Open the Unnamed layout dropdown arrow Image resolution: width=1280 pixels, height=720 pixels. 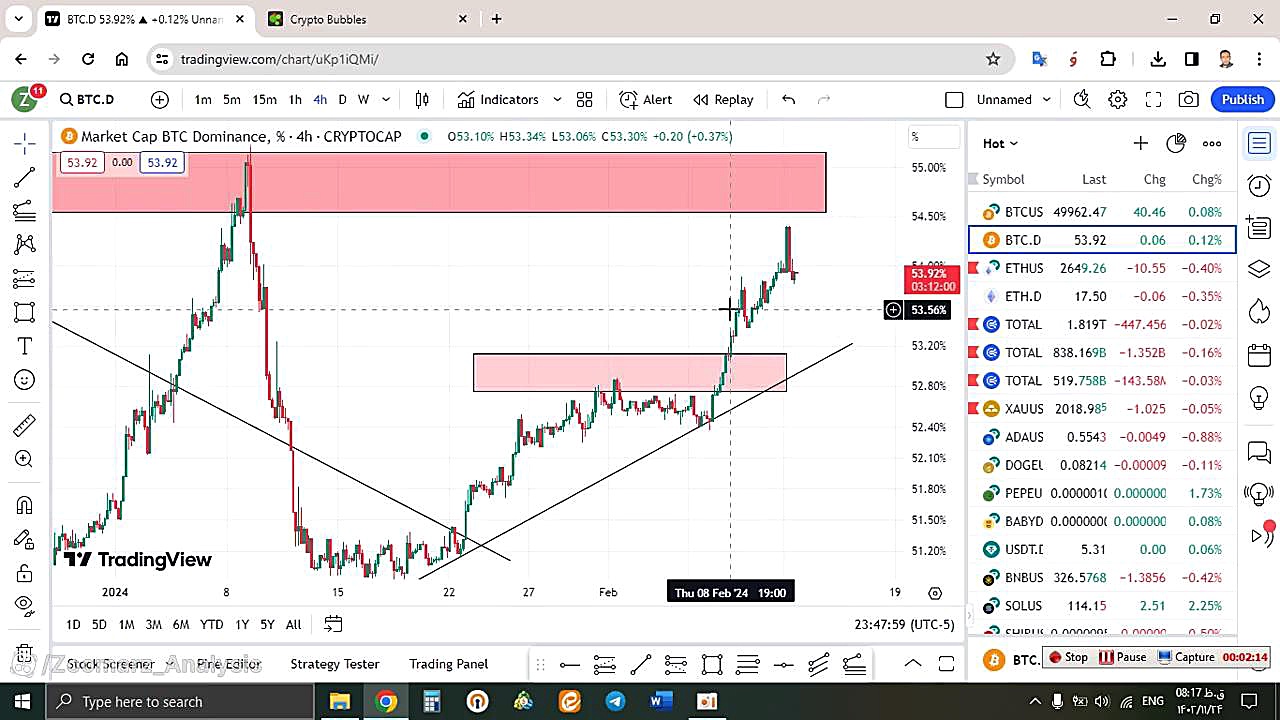point(1047,99)
